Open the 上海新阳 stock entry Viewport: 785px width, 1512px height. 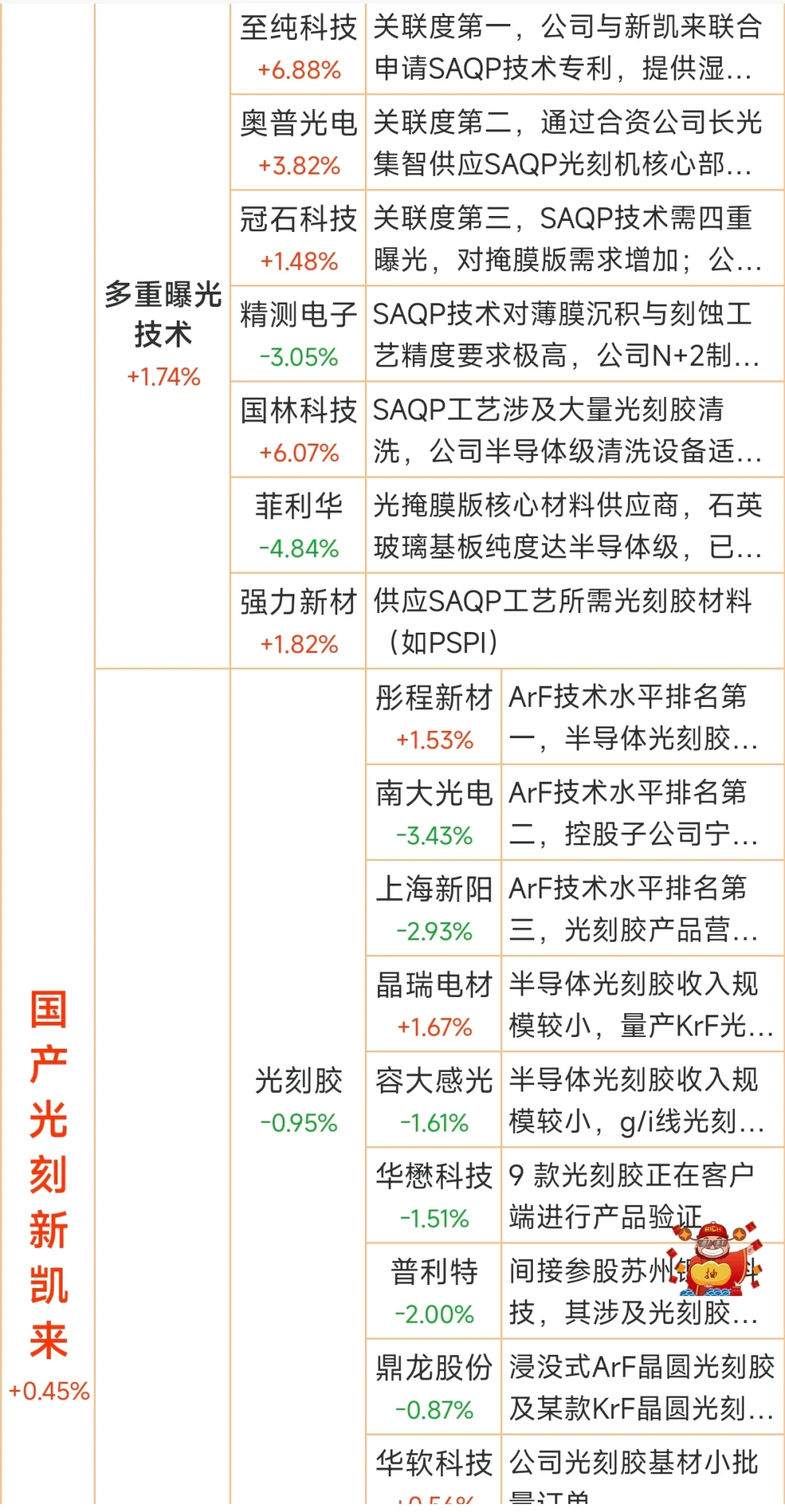click(434, 908)
